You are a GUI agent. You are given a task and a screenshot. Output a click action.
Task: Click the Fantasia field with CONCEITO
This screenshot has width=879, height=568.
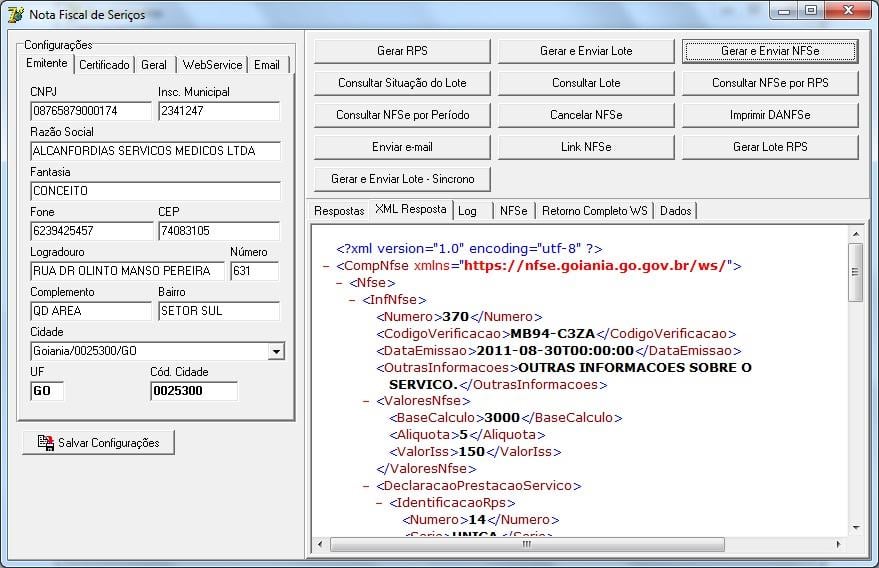[155, 191]
